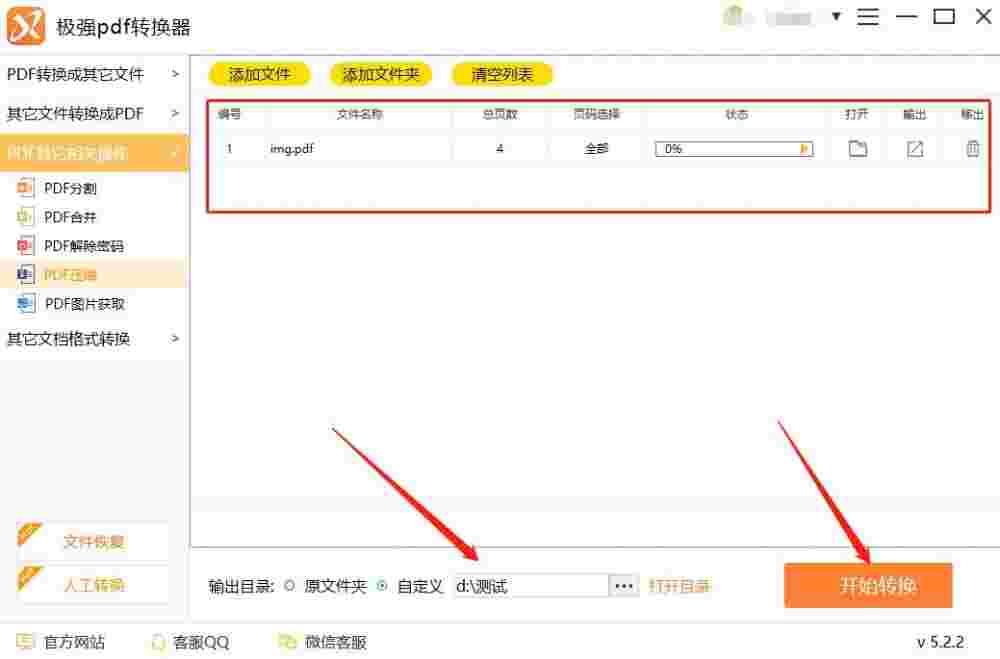This screenshot has width=1000, height=659.
Task: Click 添加文件 to add files
Action: click(x=260, y=74)
